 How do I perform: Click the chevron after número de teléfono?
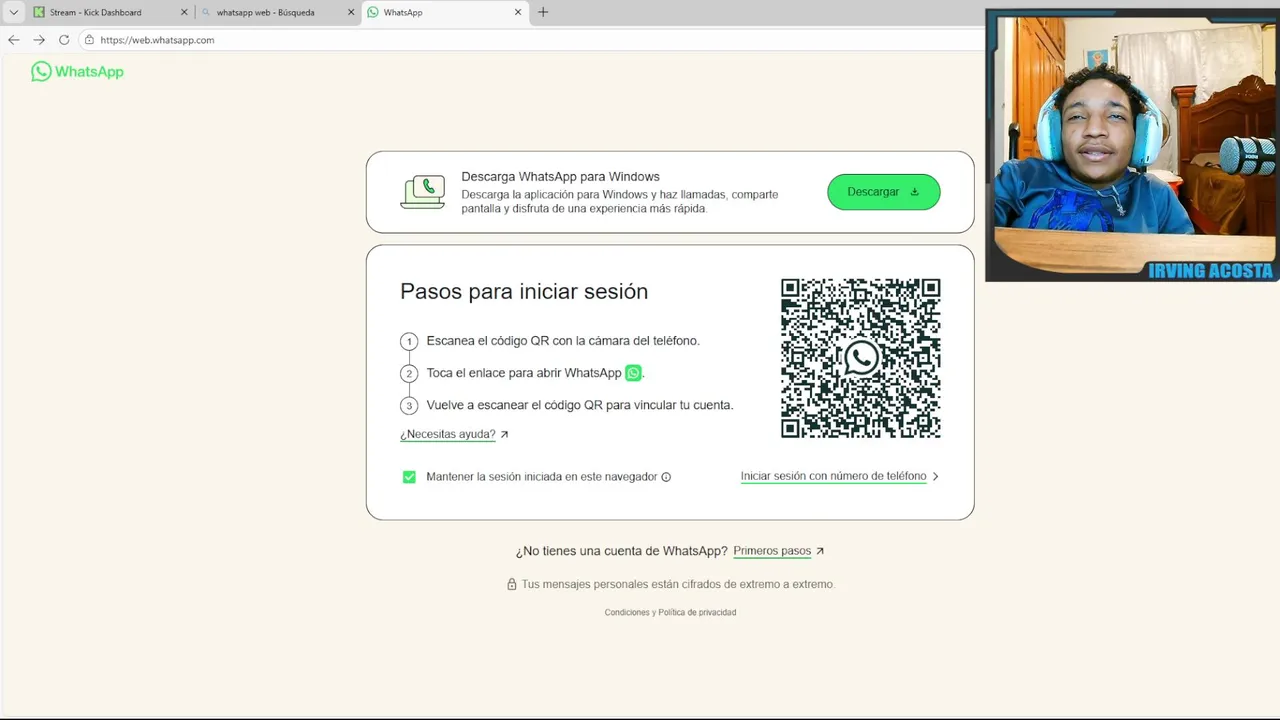tap(935, 476)
